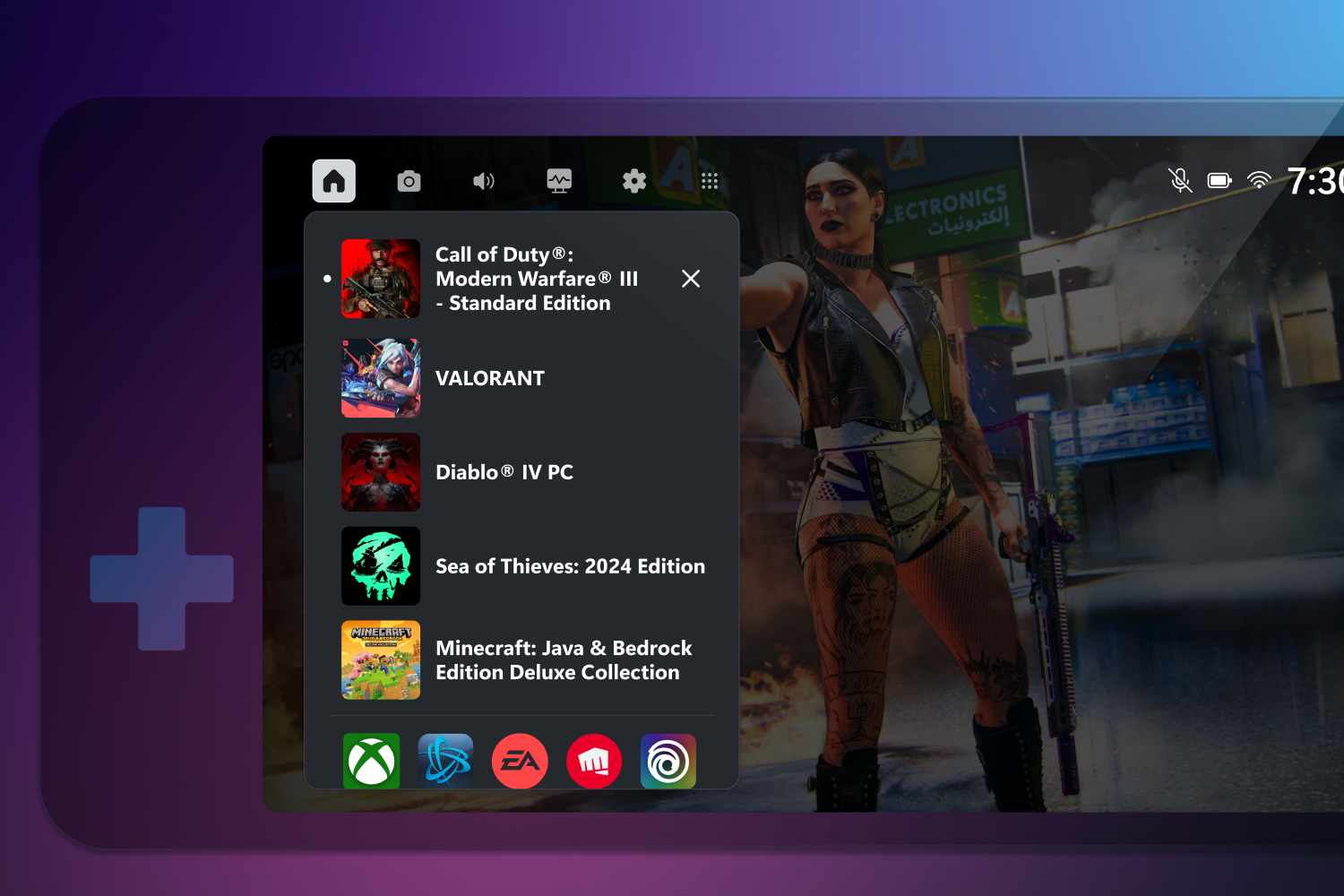Image resolution: width=1344 pixels, height=896 pixels.
Task: Open the Performance monitor widget
Action: [x=559, y=180]
